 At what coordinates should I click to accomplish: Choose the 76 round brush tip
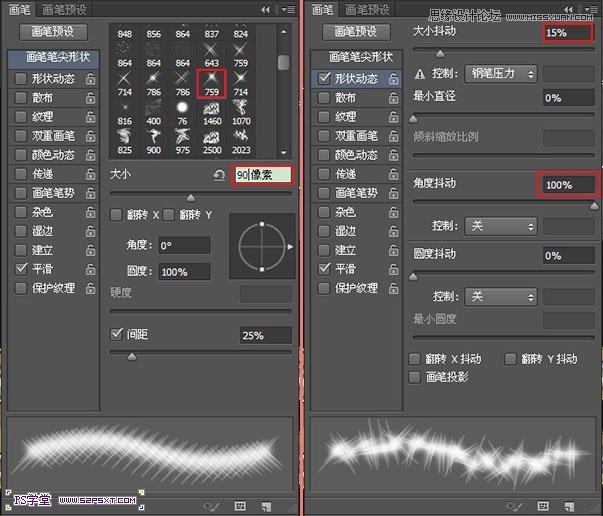pyautogui.click(x=182, y=113)
